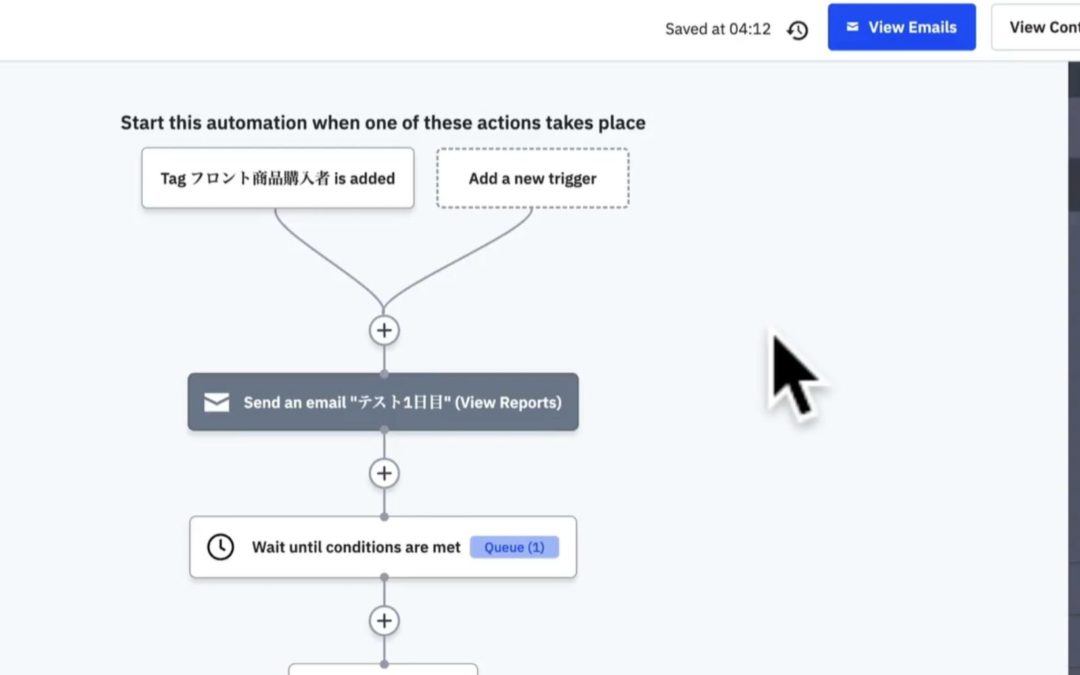The height and width of the screenshot is (675, 1080).
Task: Select the partially visible block at the bottom
Action: coord(383,669)
